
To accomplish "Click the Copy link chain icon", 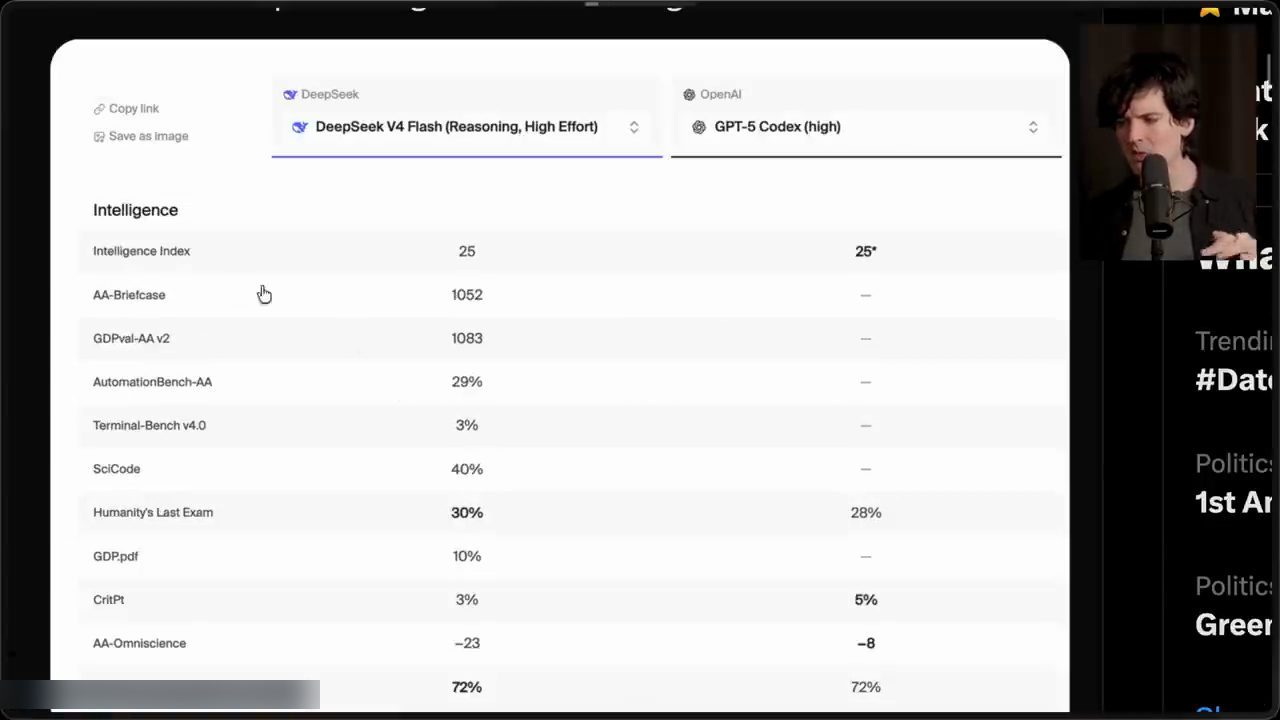I will [x=99, y=109].
